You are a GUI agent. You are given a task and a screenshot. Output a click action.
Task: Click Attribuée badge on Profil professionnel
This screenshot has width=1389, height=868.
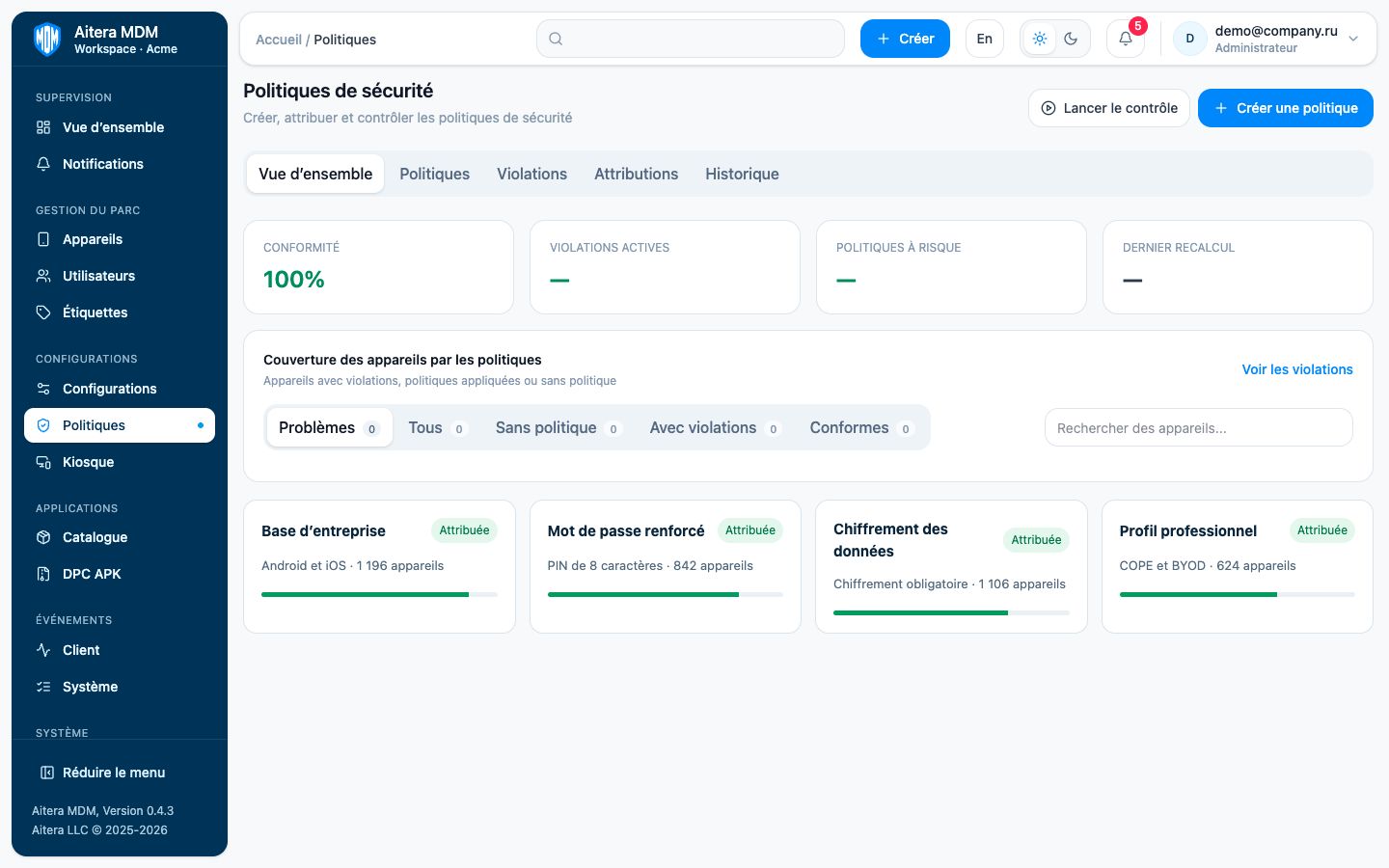coord(1321,530)
